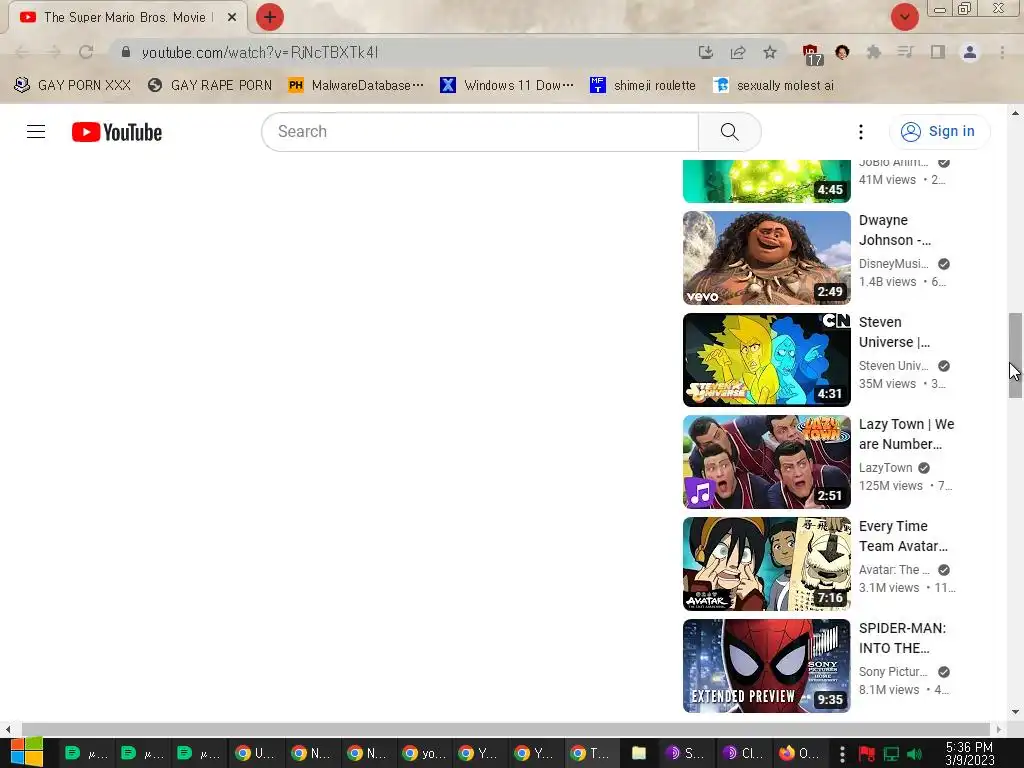Screen dimensions: 1024x768
Task: Open uBlock Origin extension showing 17
Action: click(x=812, y=54)
